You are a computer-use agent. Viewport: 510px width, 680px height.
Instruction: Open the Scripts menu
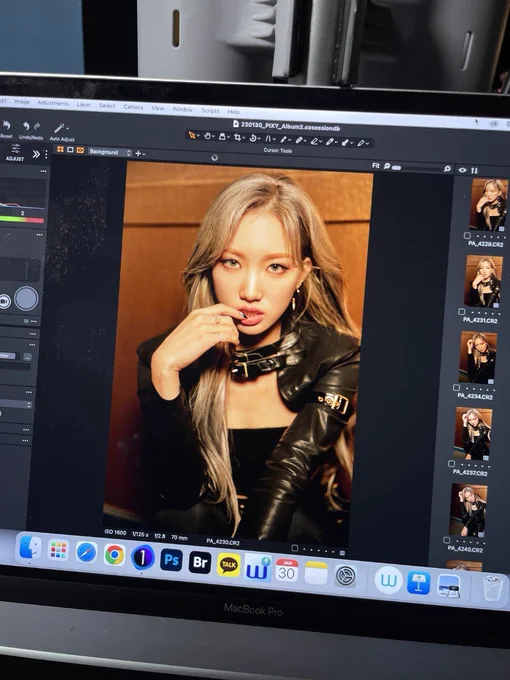coord(210,111)
